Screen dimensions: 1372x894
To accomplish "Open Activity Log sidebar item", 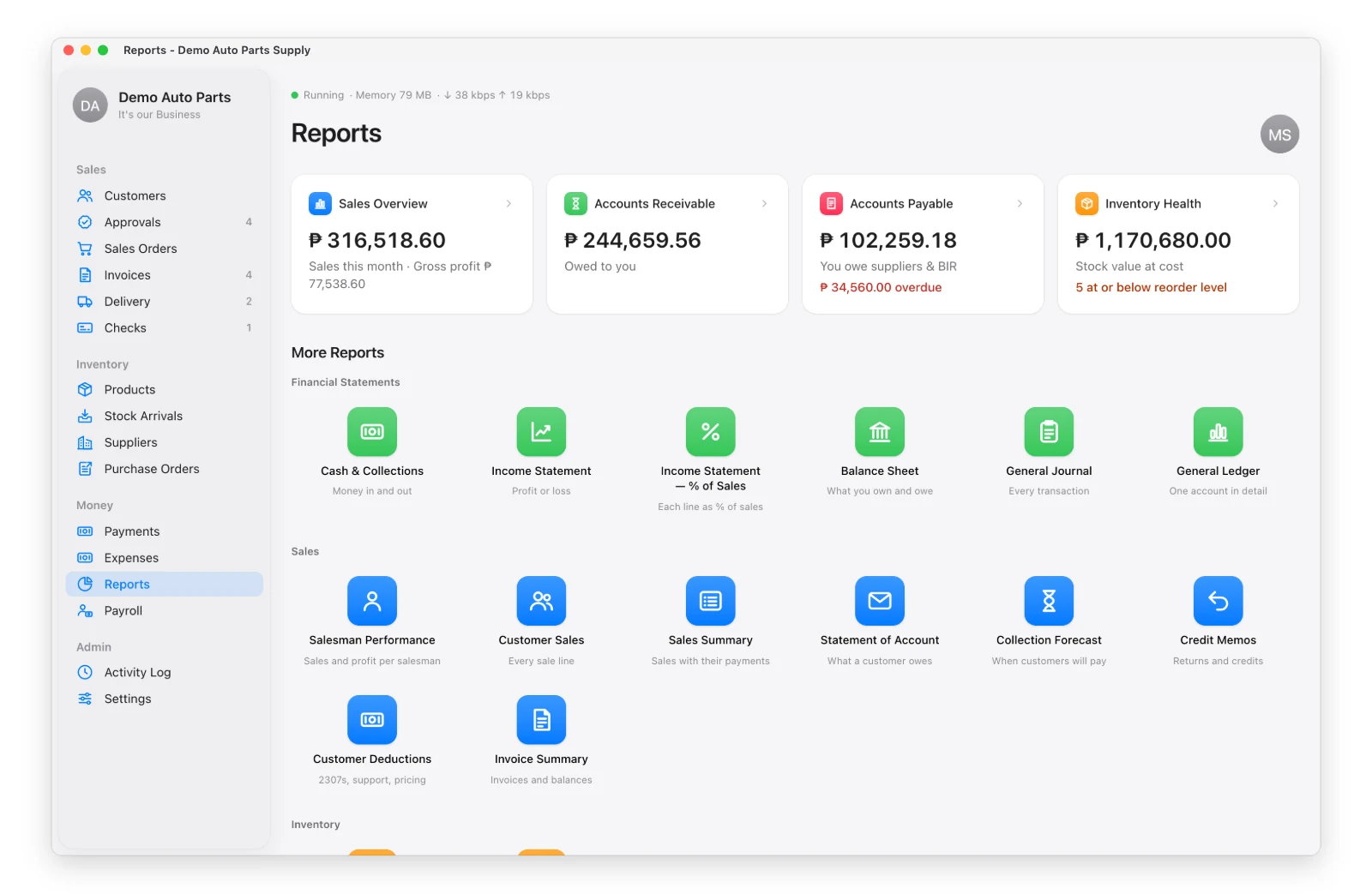I will pyautogui.click(x=165, y=673).
